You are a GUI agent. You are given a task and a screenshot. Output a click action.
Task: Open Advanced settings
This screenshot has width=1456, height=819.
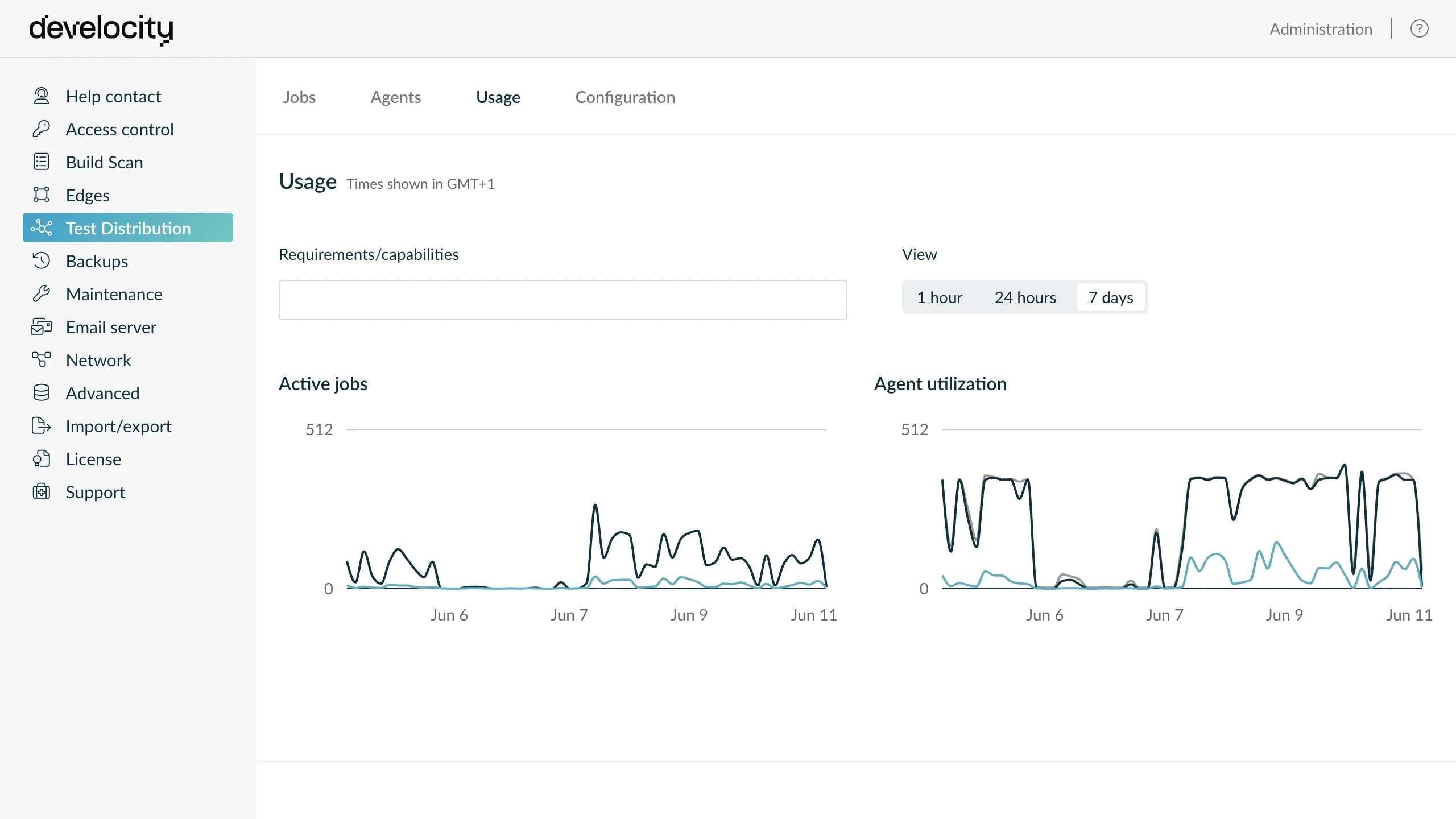coord(102,393)
